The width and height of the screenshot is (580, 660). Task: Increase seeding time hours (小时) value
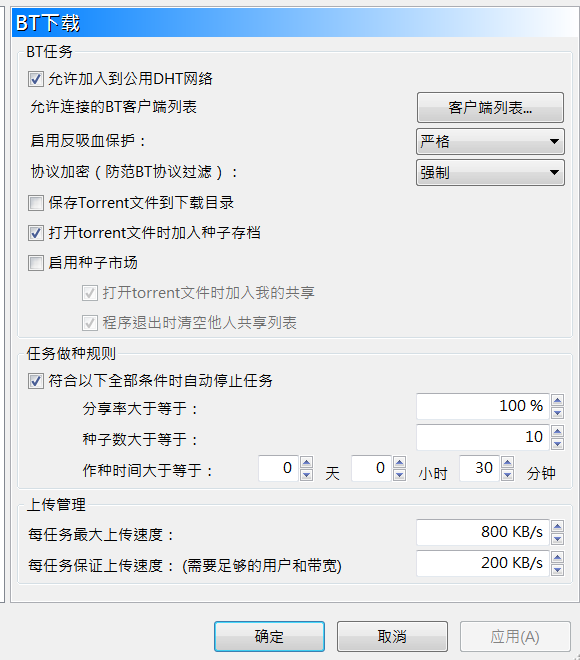click(399, 463)
